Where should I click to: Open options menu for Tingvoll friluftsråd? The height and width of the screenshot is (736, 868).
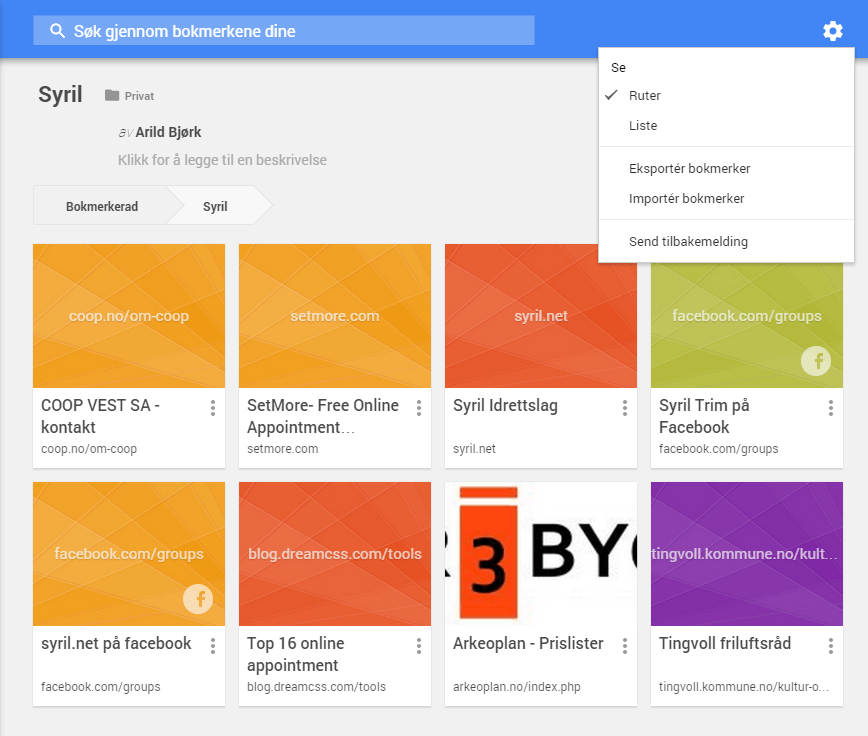tap(831, 646)
